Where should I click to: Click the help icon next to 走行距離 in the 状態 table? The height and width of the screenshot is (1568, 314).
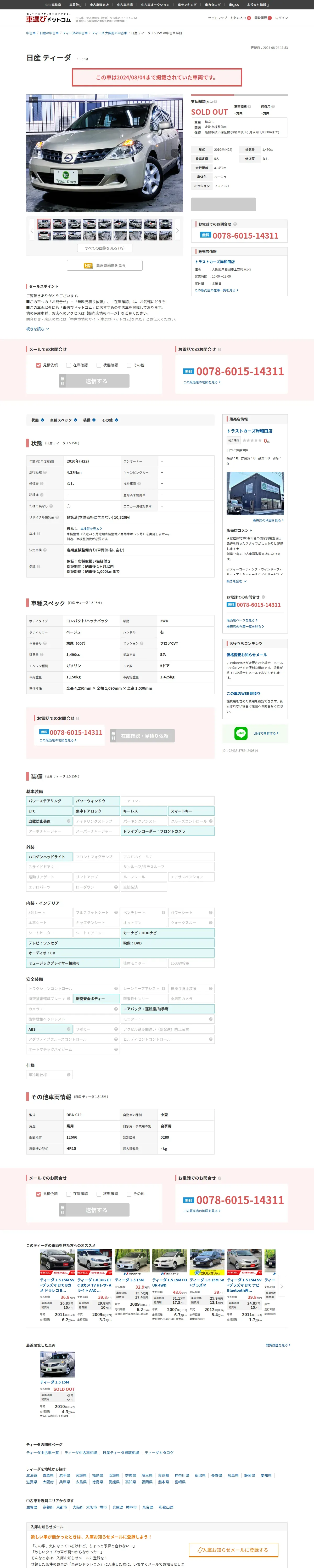(x=44, y=472)
